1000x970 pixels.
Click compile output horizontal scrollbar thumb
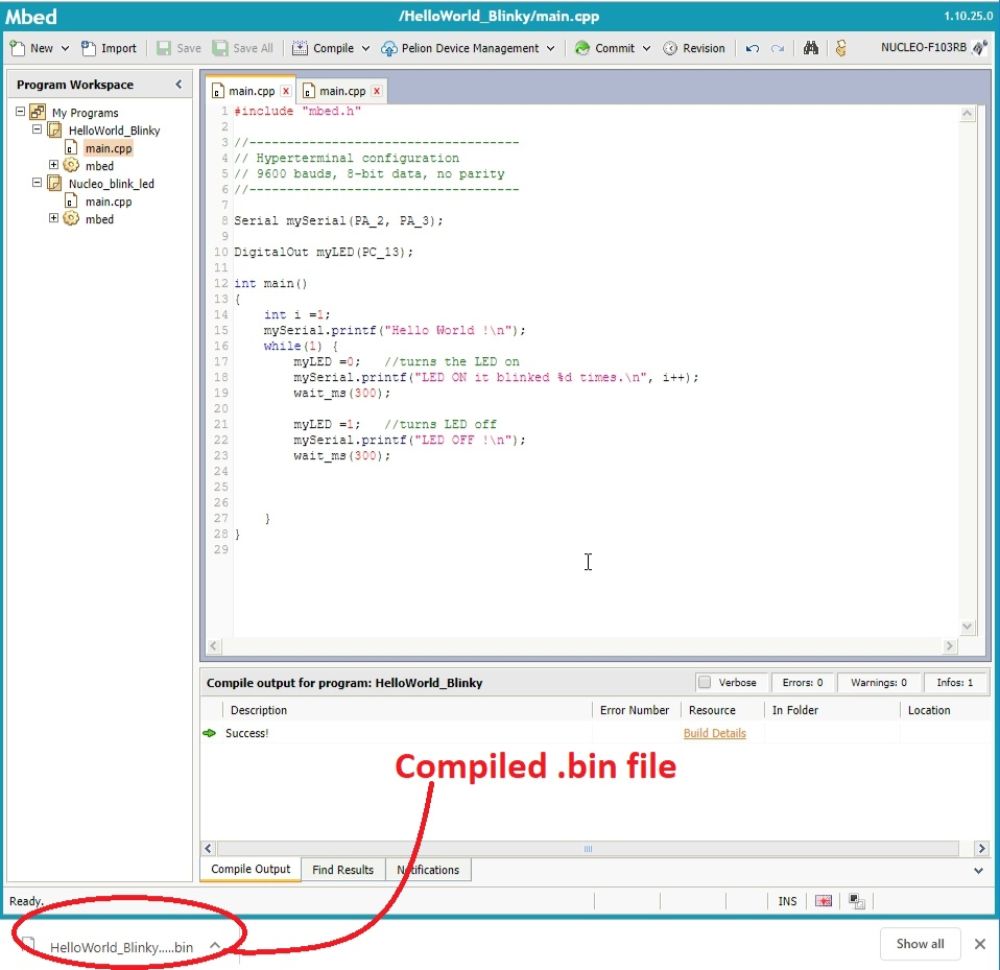point(588,848)
